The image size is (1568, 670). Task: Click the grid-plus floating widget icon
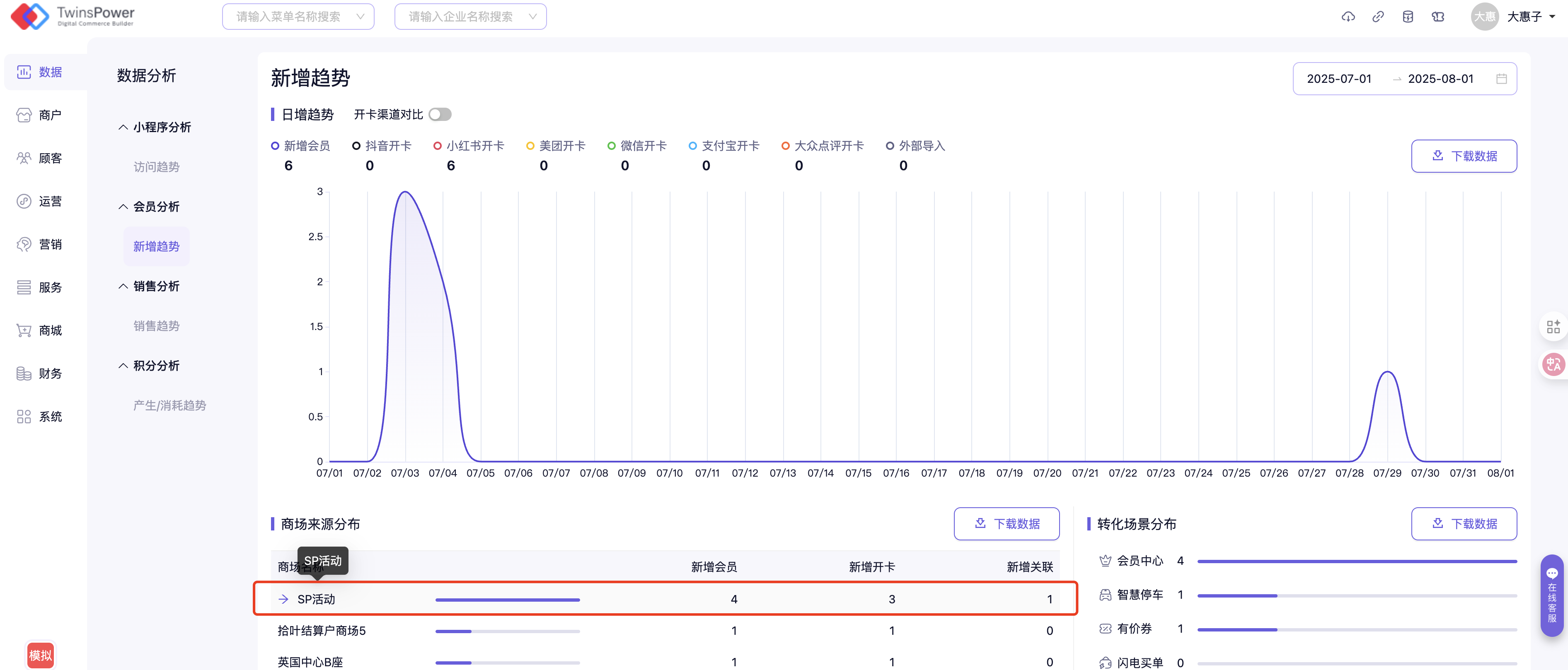click(x=1553, y=327)
